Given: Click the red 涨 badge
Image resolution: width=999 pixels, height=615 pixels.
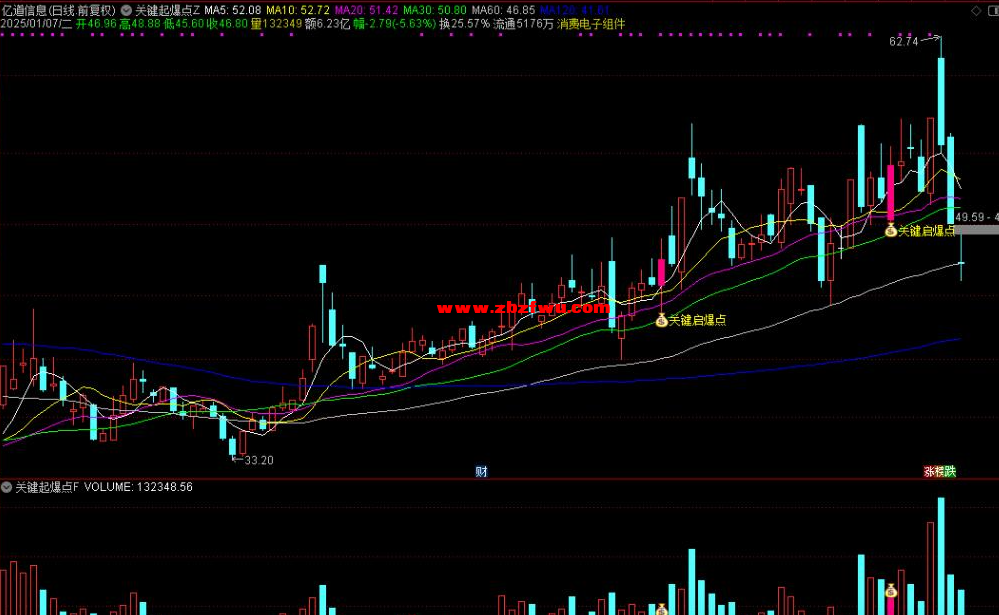Looking at the screenshot, I should pos(929,472).
